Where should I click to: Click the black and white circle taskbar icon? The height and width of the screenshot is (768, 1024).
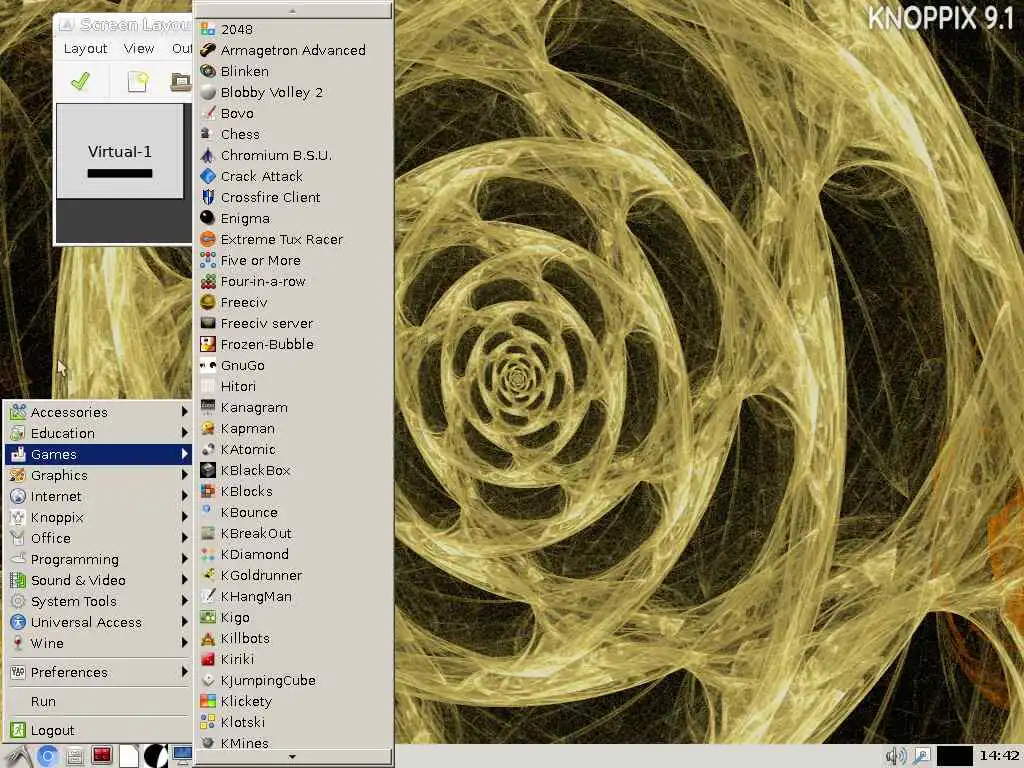pyautogui.click(x=155, y=756)
